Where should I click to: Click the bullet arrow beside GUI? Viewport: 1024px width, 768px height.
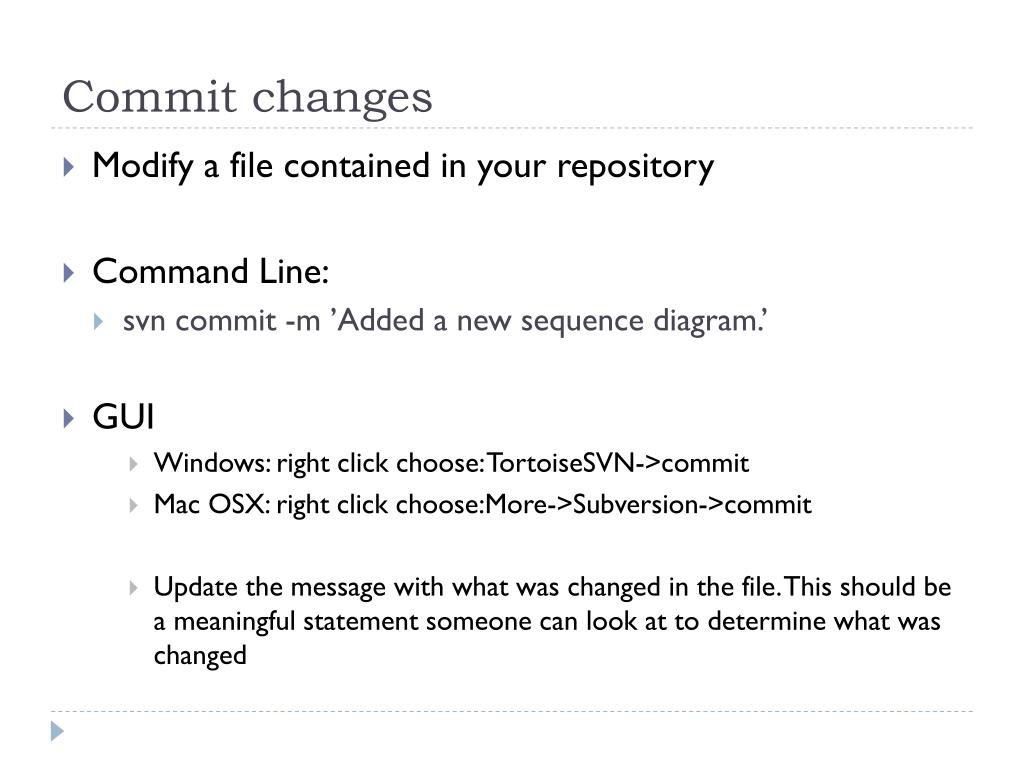69,418
